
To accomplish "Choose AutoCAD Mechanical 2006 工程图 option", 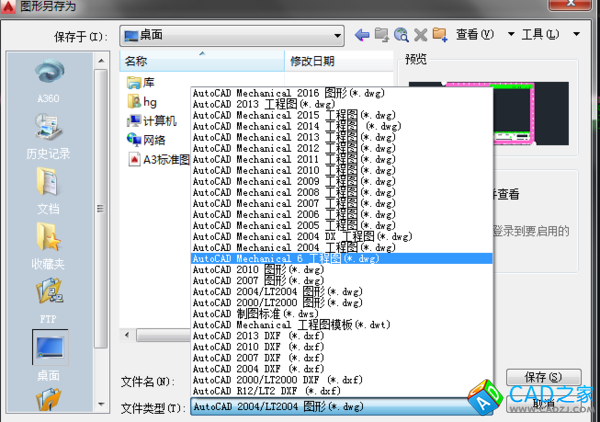I will (x=341, y=215).
